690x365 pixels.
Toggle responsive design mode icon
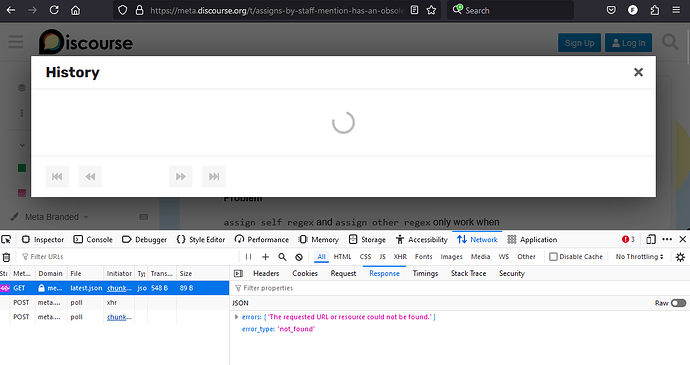tap(651, 240)
